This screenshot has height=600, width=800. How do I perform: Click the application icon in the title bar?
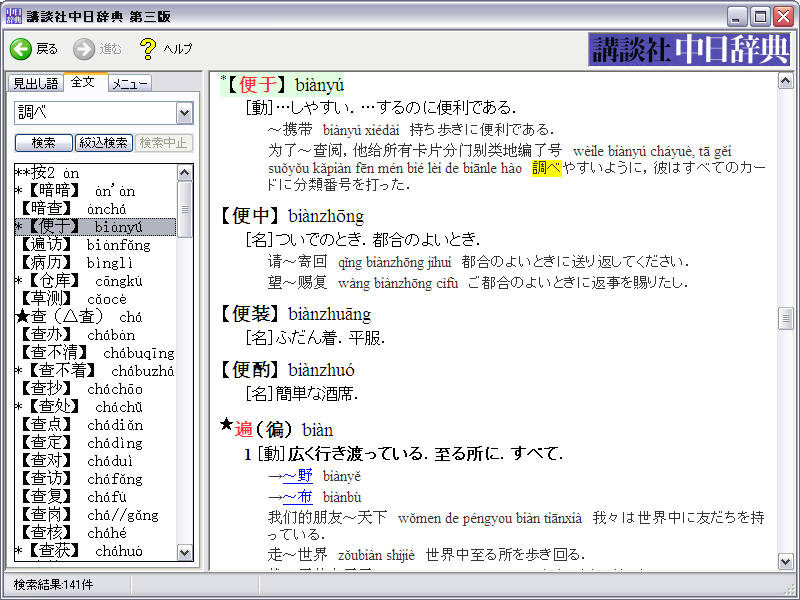click(13, 16)
